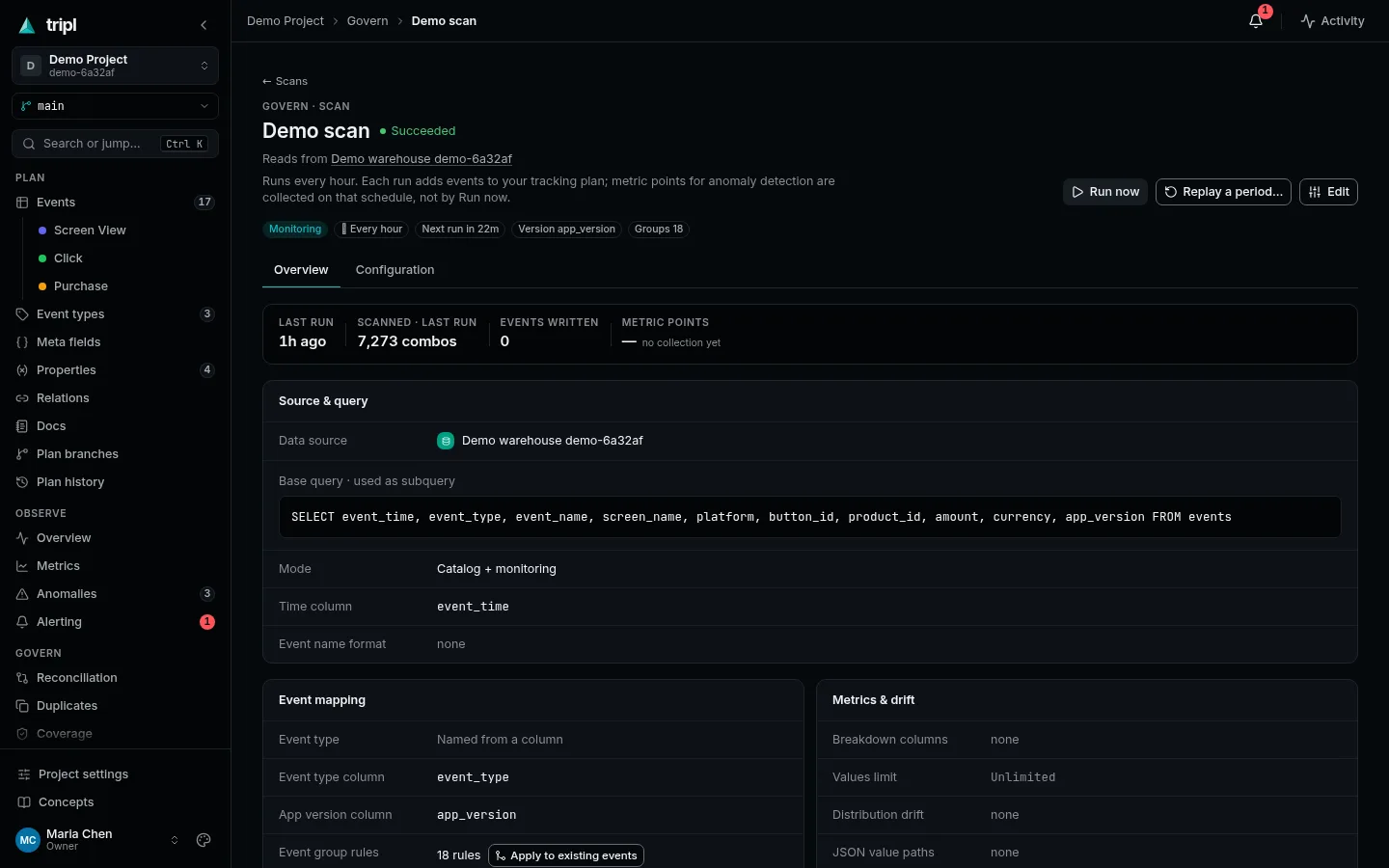This screenshot has width=1389, height=868.
Task: Click the Every hour schedule badge
Action: coord(371,230)
